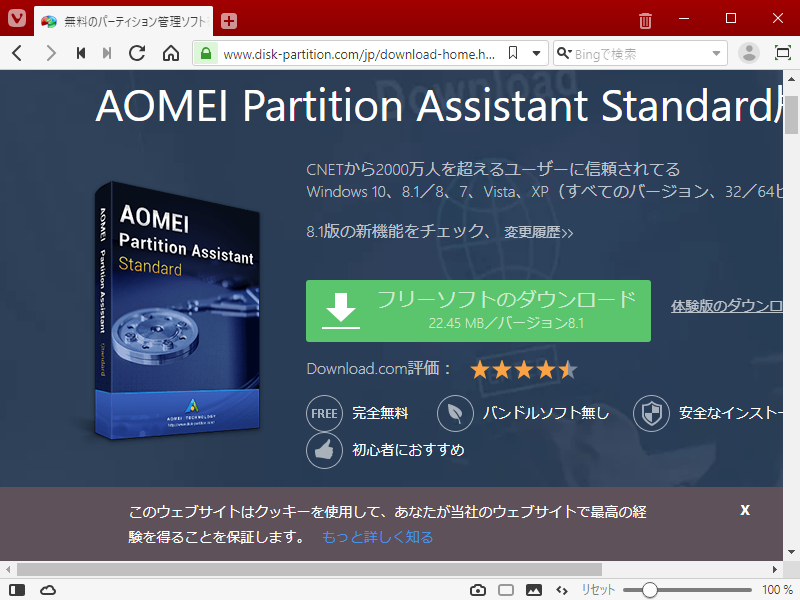Viewport: 800px width, 600px height.
Task: Click the Bing search field
Action: tap(640, 54)
